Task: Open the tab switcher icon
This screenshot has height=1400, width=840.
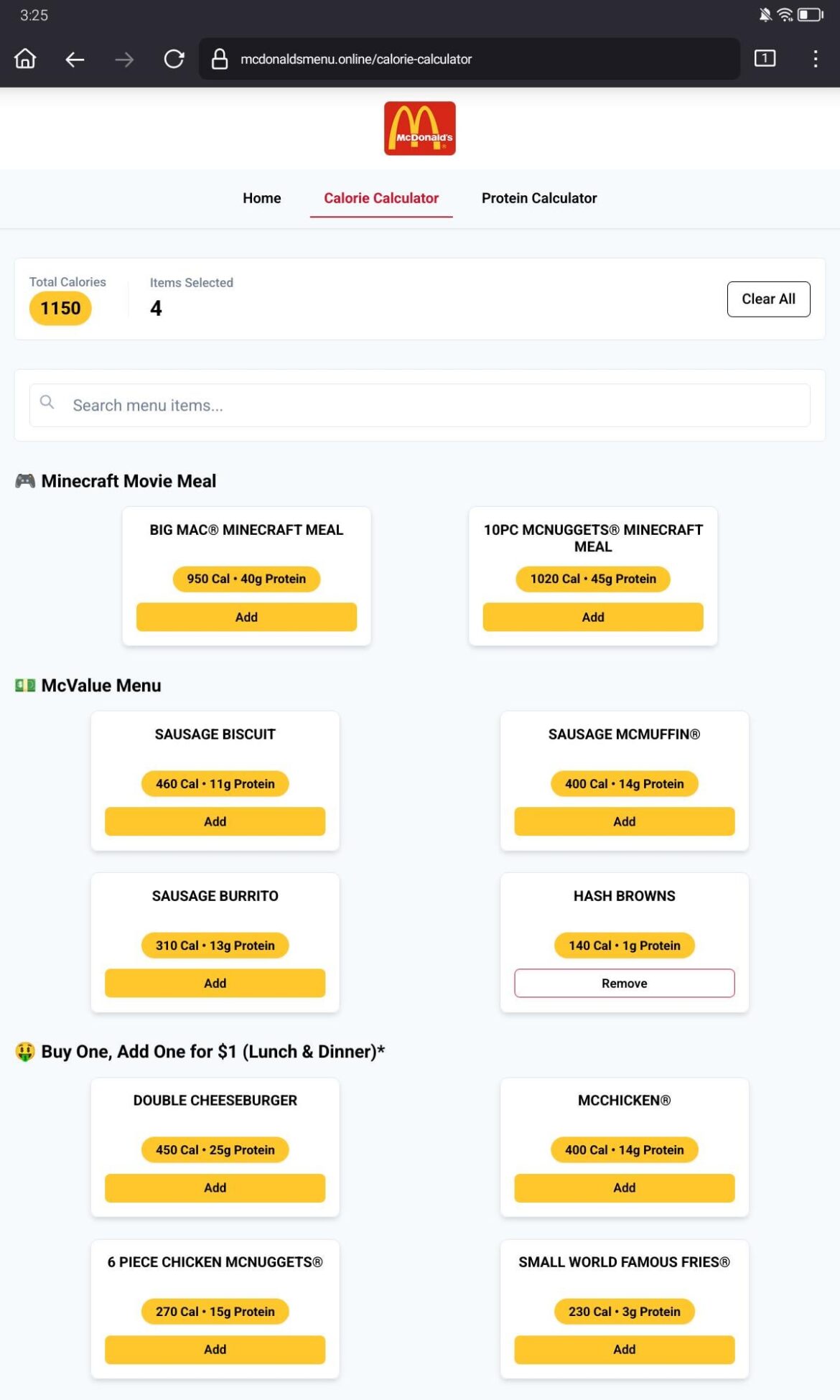Action: tap(765, 58)
